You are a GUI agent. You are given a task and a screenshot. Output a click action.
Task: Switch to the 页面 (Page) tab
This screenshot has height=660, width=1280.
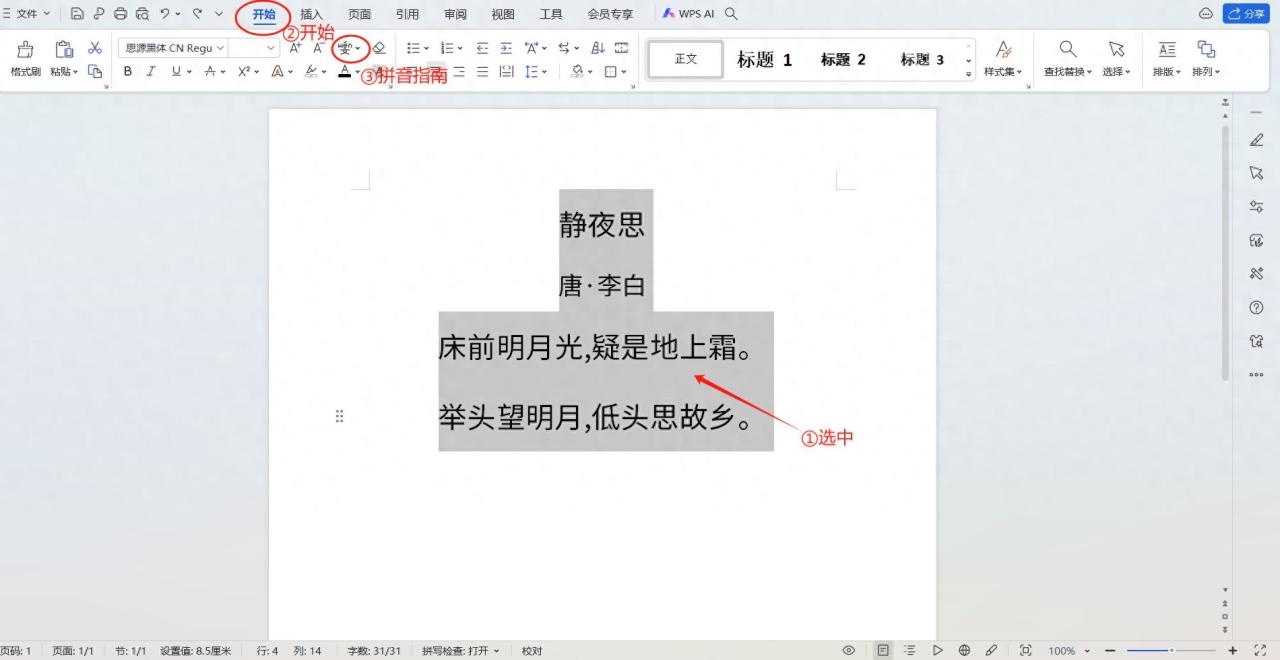[x=359, y=14]
